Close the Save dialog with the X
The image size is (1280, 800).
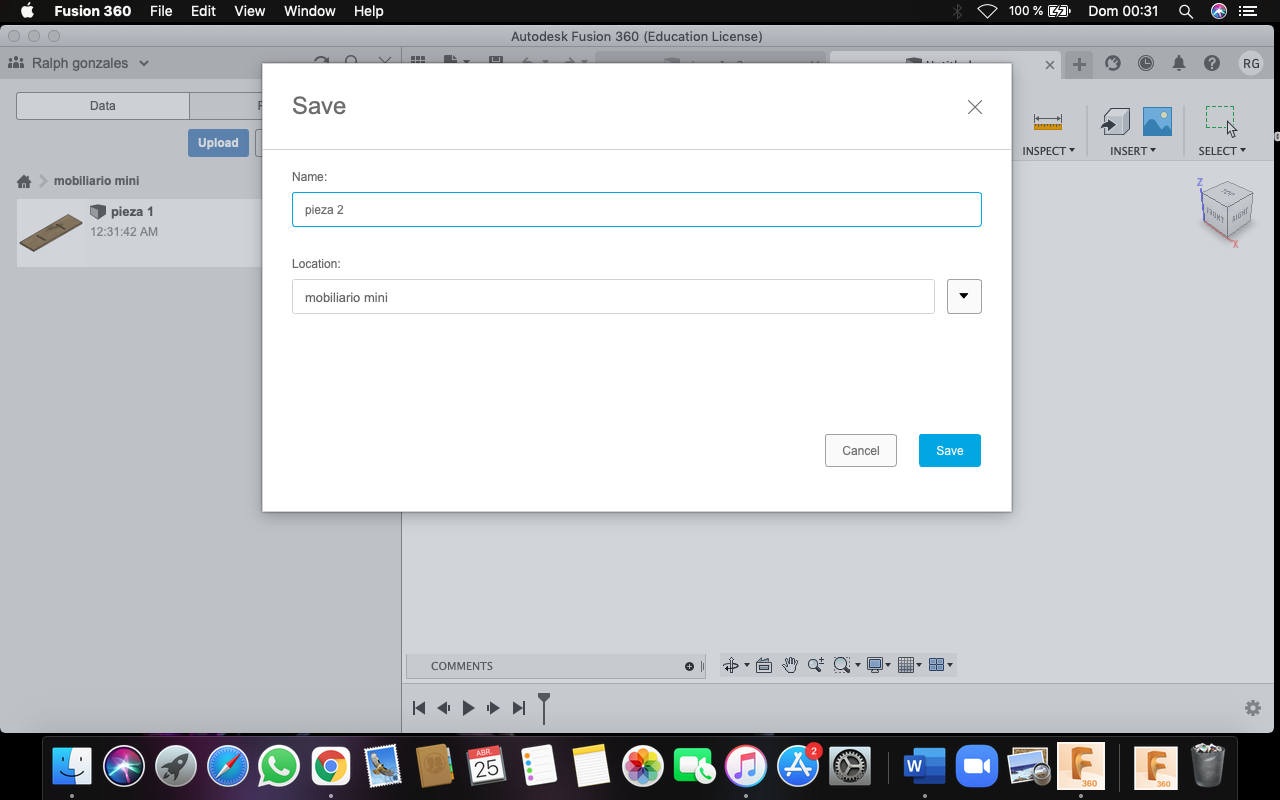pyautogui.click(x=975, y=107)
